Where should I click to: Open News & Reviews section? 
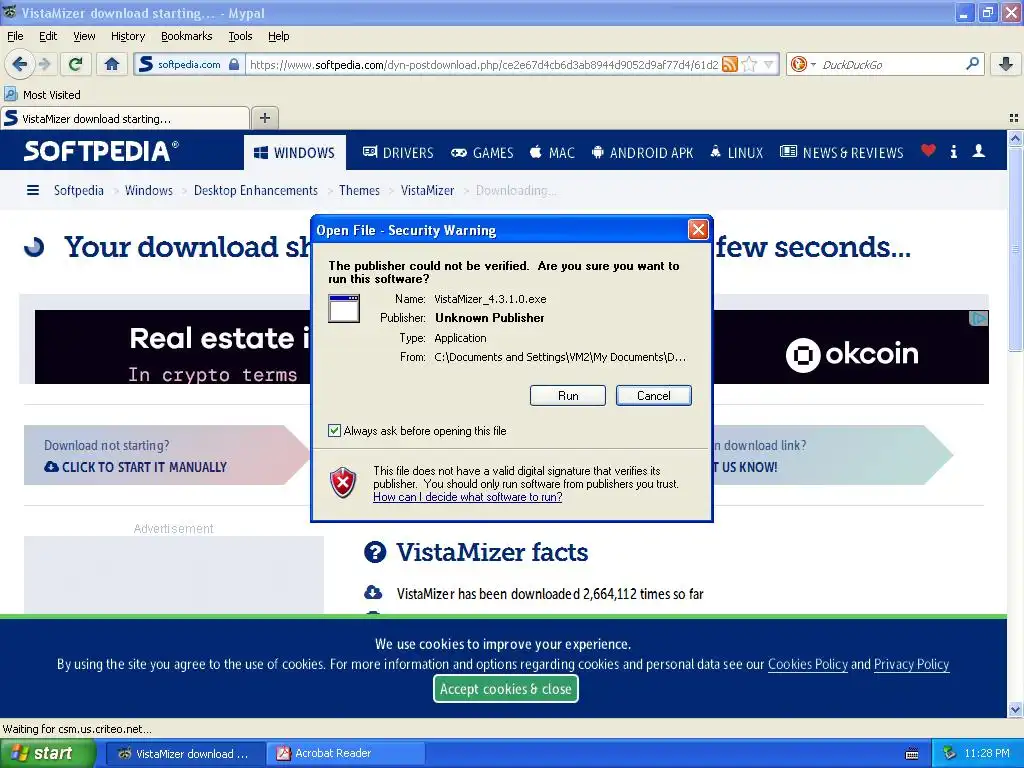click(x=842, y=152)
